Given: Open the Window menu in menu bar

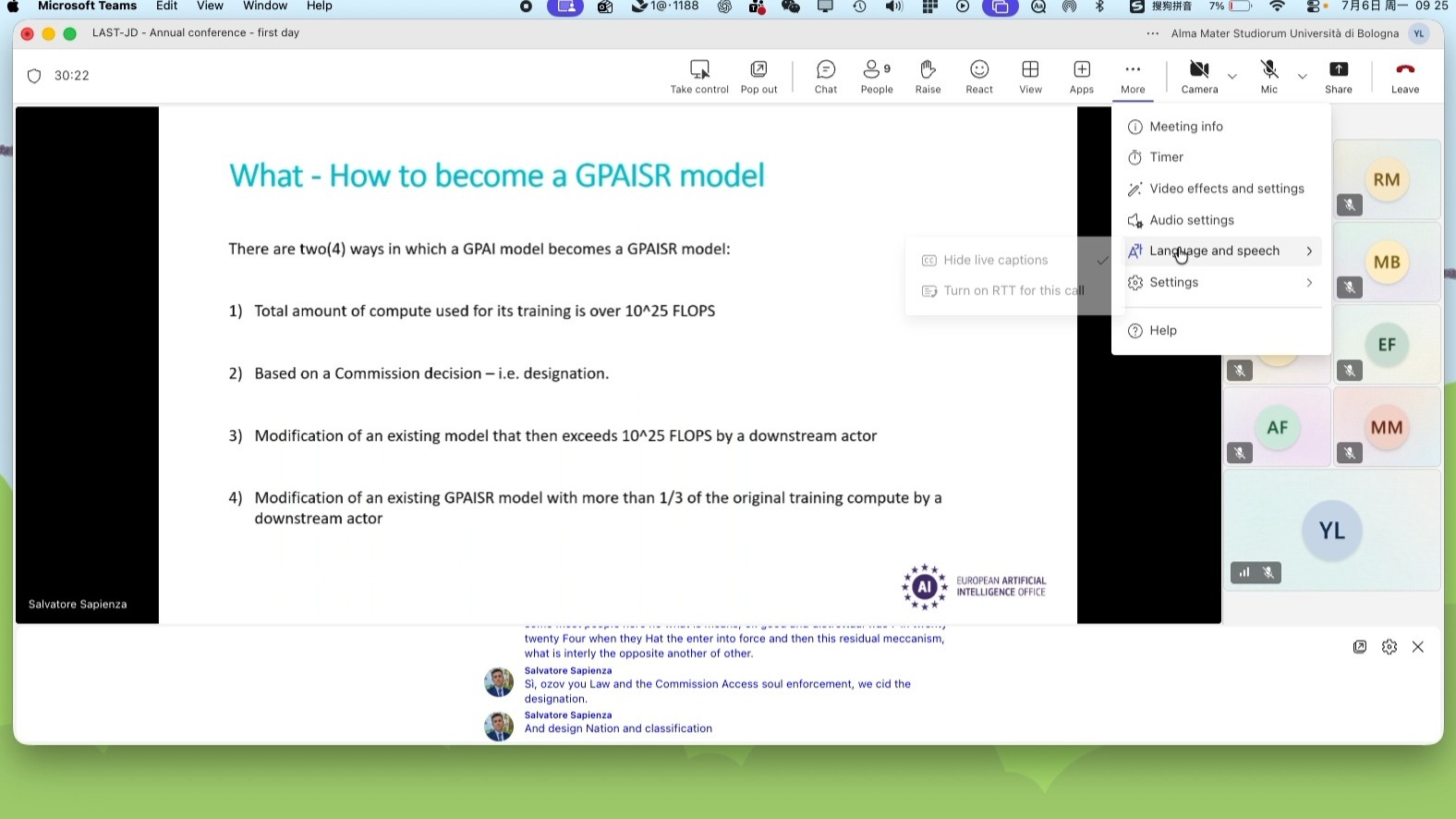Looking at the screenshot, I should pyautogui.click(x=265, y=6).
